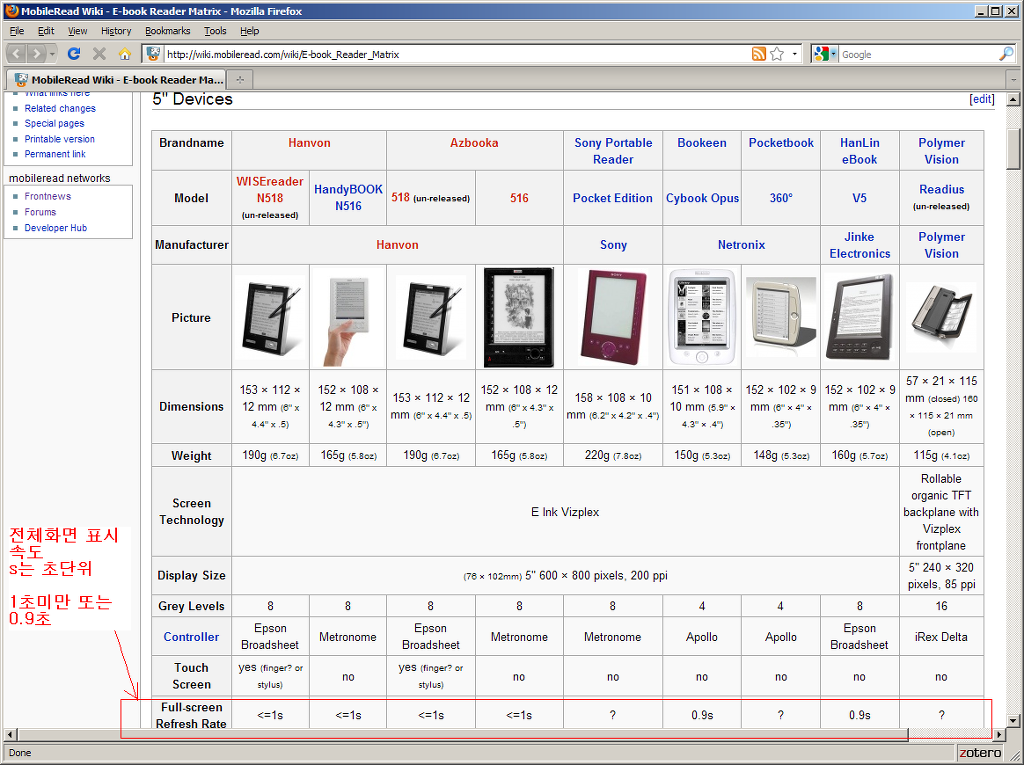Screen dimensions: 1024x765
Task: Bookmark this page with the star icon
Action: (776, 54)
